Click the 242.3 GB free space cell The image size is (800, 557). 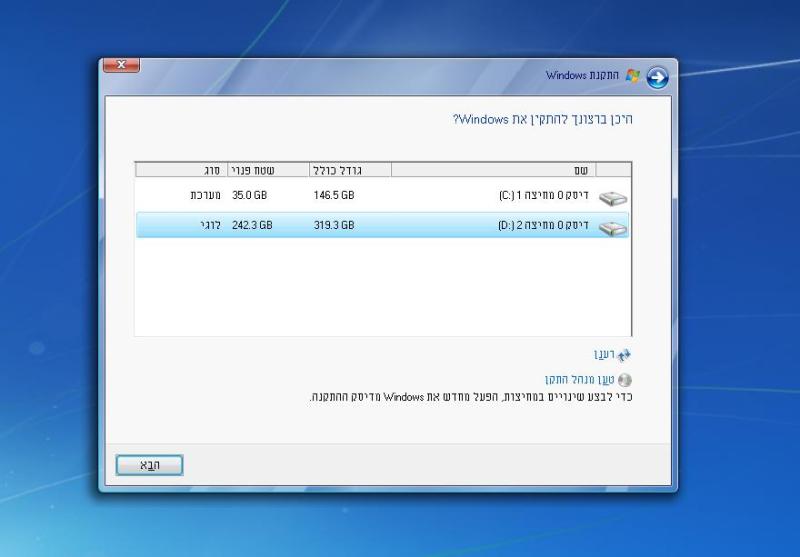pyautogui.click(x=252, y=226)
